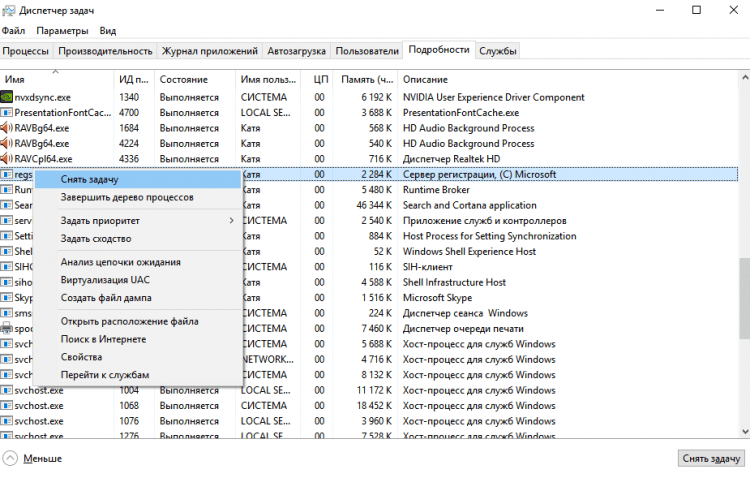
Task: Select the Подробности tab
Action: [439, 50]
